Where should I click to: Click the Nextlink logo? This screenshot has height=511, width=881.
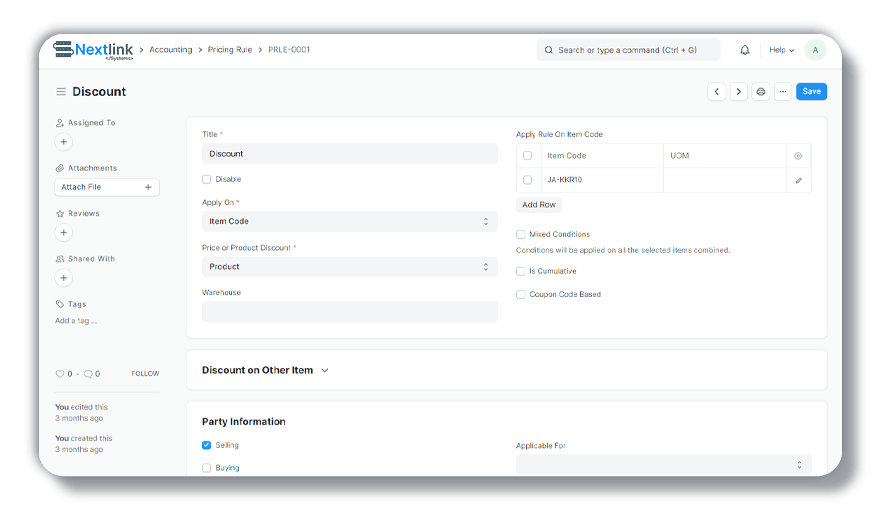point(93,50)
